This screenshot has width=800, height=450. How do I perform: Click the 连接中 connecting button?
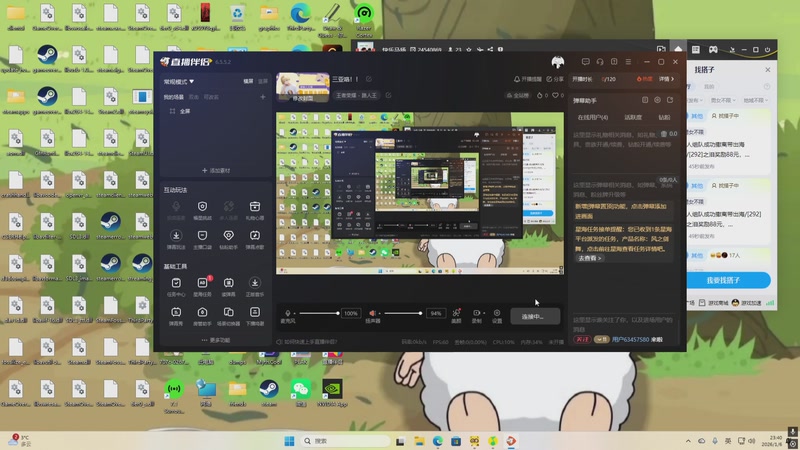535,317
